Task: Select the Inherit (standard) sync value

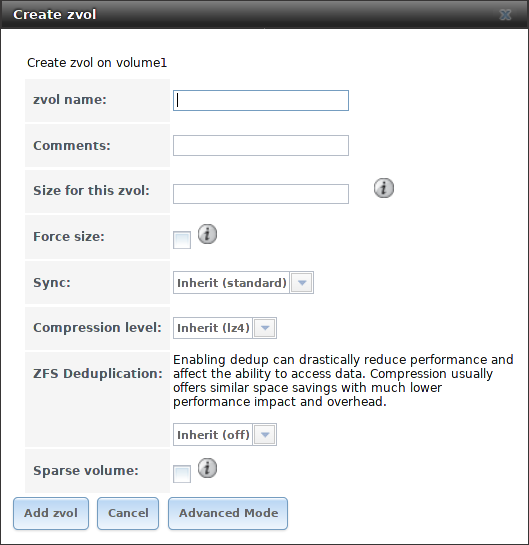Action: click(231, 283)
